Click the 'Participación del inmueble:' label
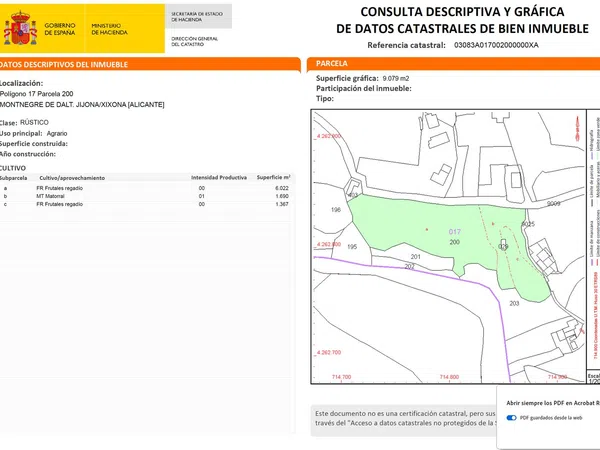 point(364,88)
